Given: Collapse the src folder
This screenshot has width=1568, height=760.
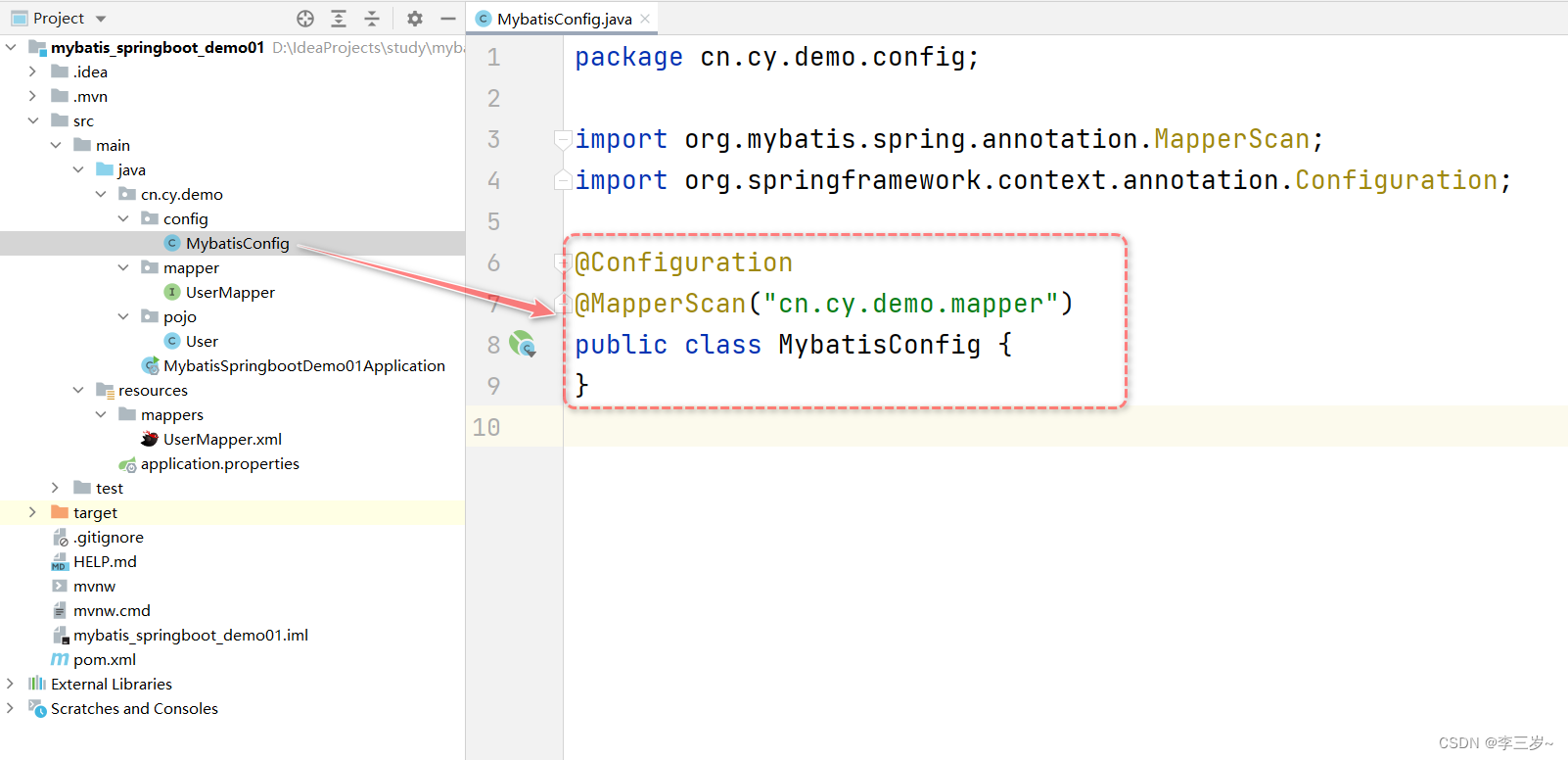Looking at the screenshot, I should coord(33,120).
